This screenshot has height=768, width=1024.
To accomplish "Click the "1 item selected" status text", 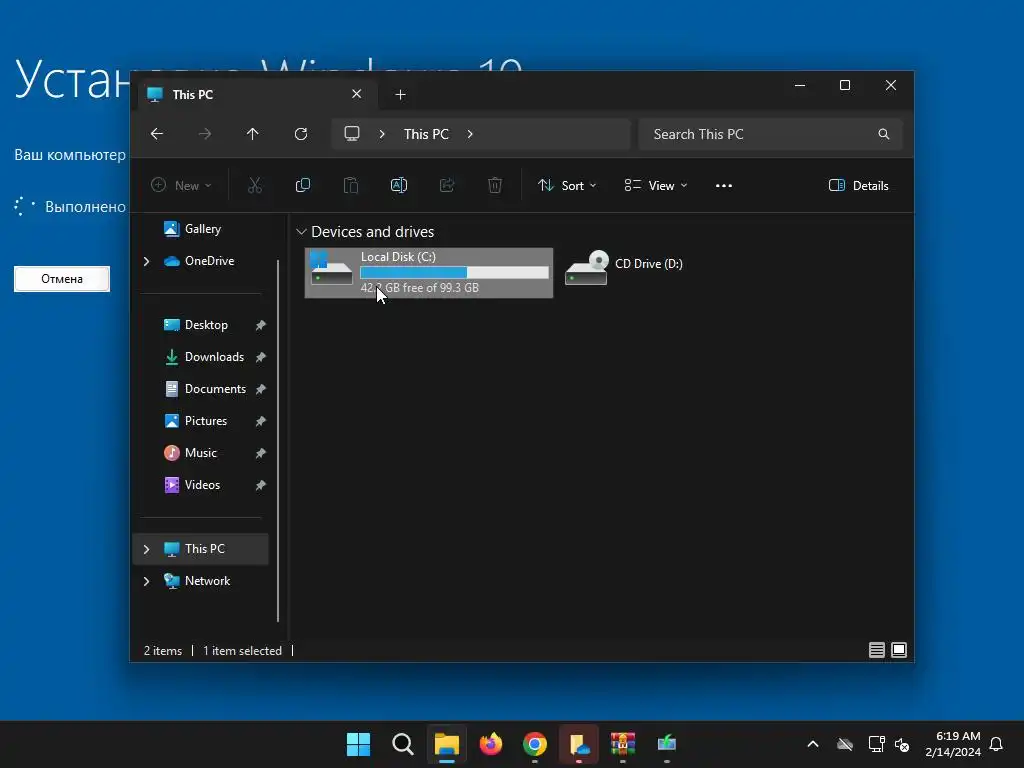I will tap(242, 650).
